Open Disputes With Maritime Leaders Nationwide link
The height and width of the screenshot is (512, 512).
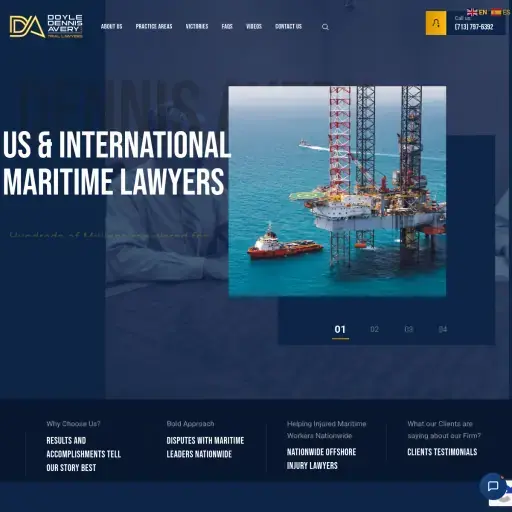(x=205, y=447)
